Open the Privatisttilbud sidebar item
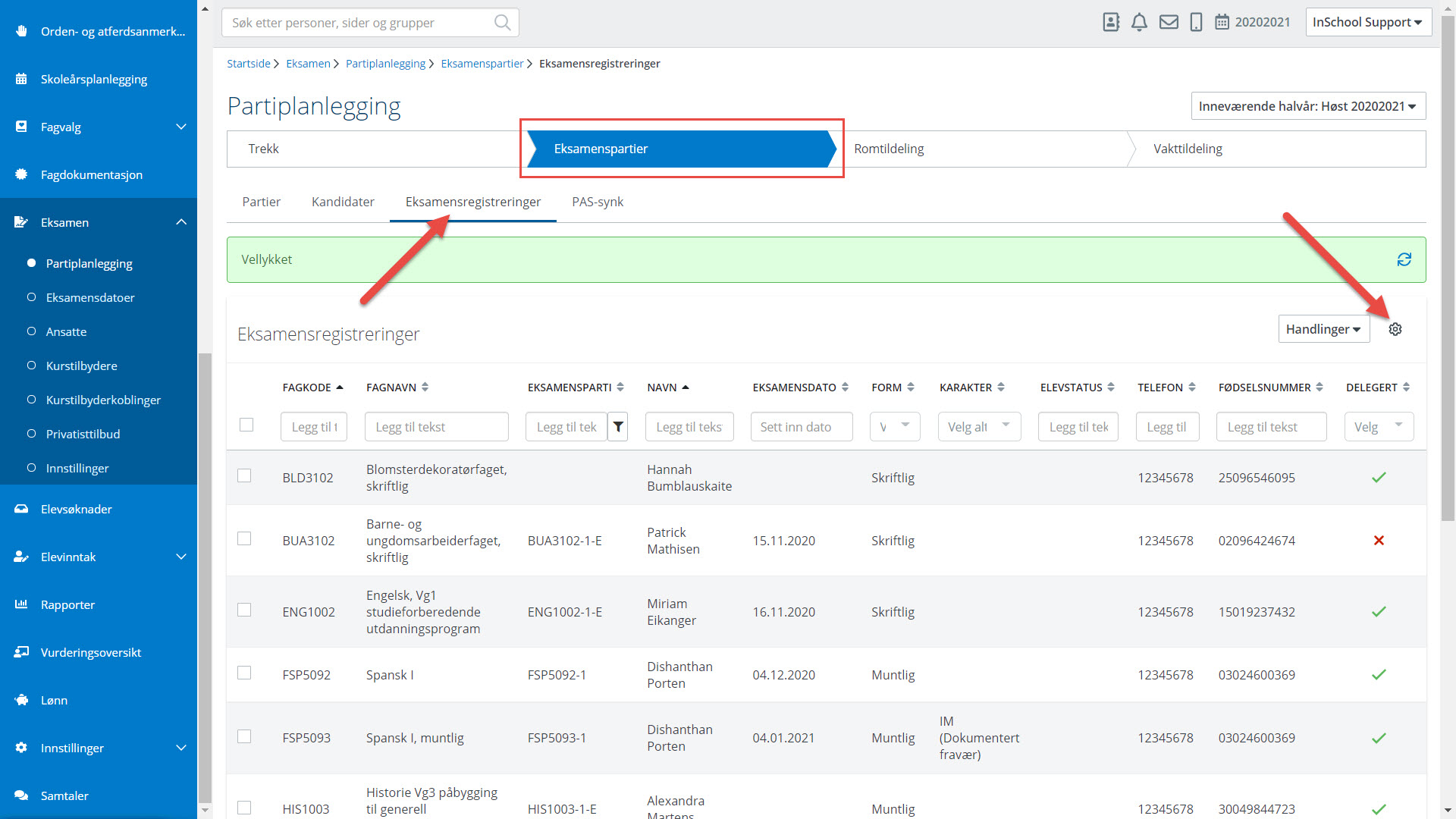The image size is (1456, 819). pyautogui.click(x=83, y=434)
